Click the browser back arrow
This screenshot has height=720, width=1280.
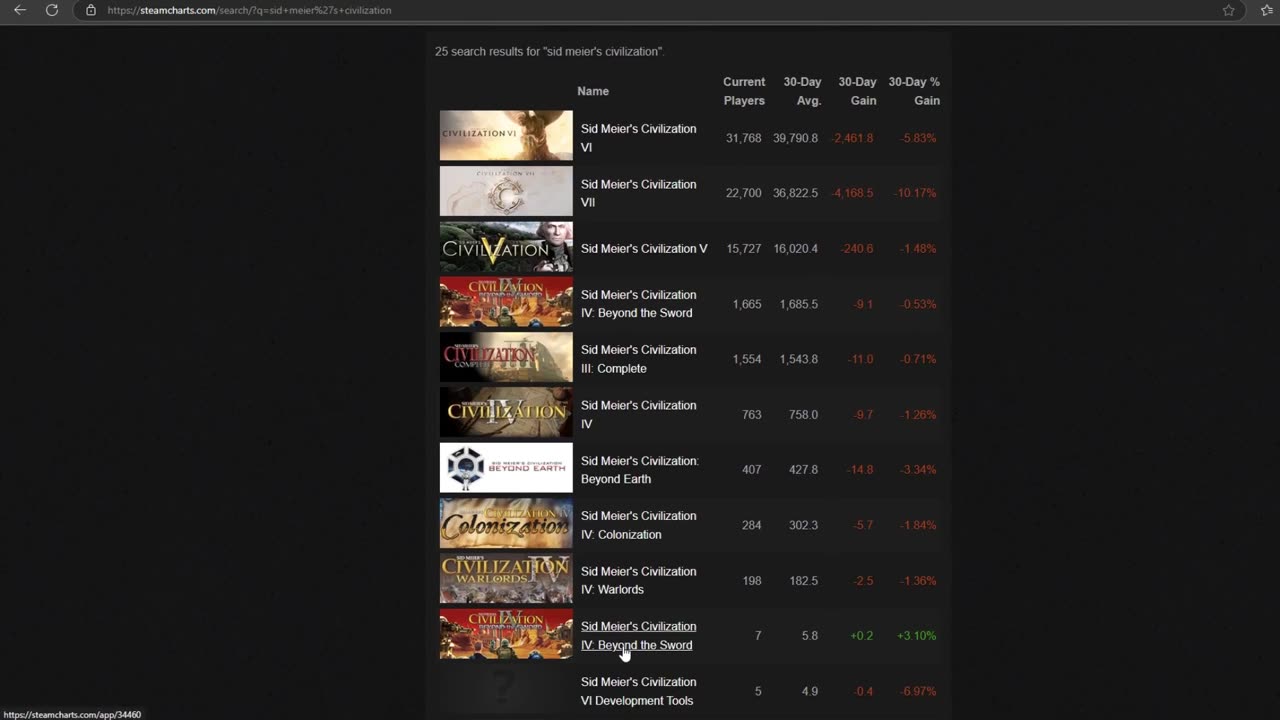tap(20, 10)
